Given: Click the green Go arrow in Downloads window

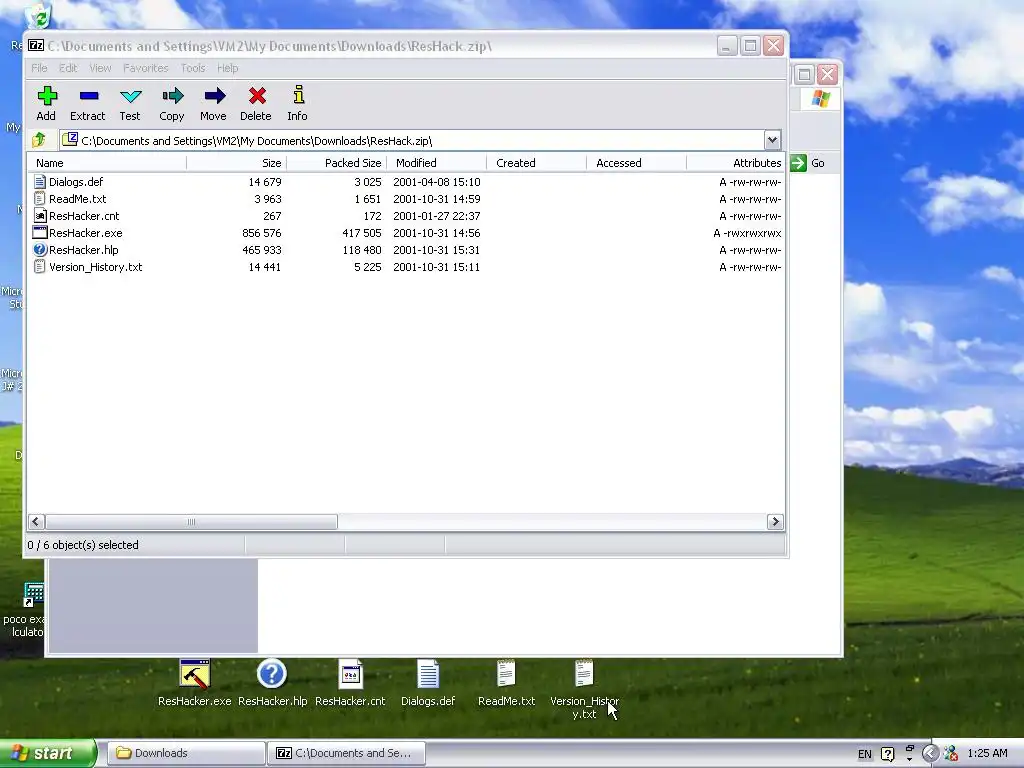Looking at the screenshot, I should (x=798, y=163).
